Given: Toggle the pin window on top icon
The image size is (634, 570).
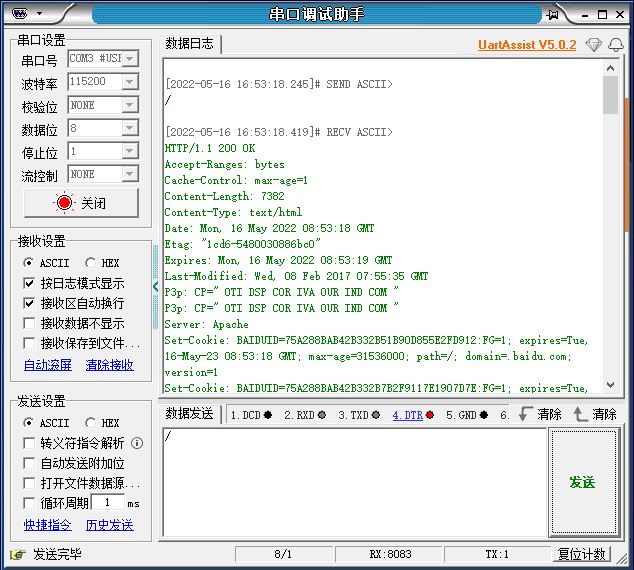Looking at the screenshot, I should pyautogui.click(x=552, y=15).
